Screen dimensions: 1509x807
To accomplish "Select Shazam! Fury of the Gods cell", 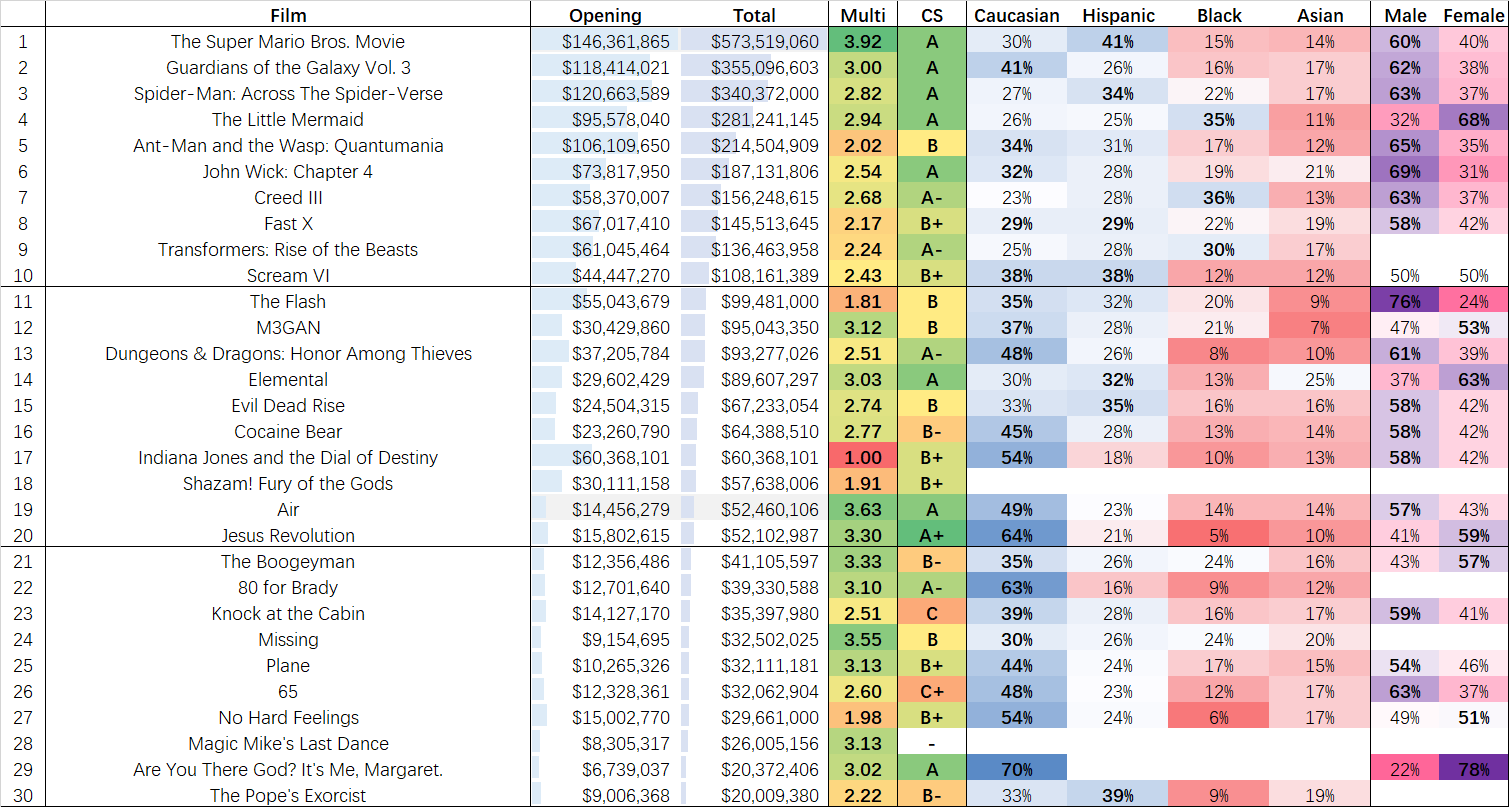I will 288,484.
